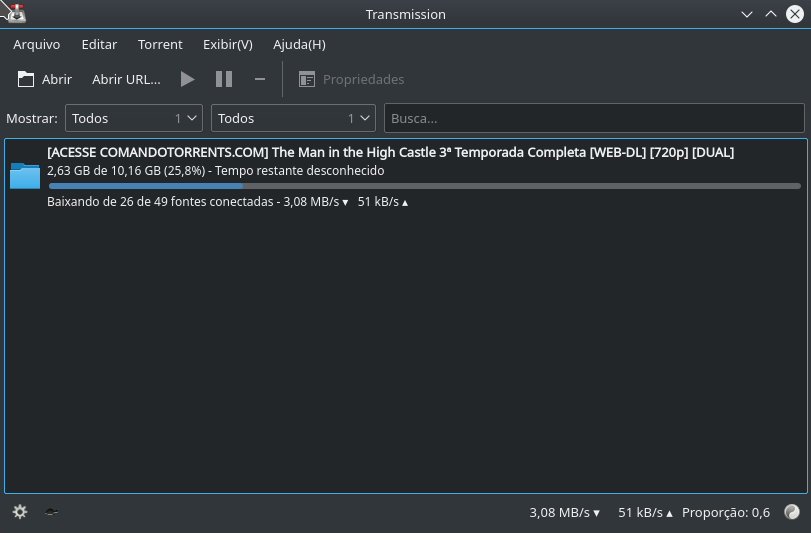Open the statistics icon next to Proporção

click(792, 512)
